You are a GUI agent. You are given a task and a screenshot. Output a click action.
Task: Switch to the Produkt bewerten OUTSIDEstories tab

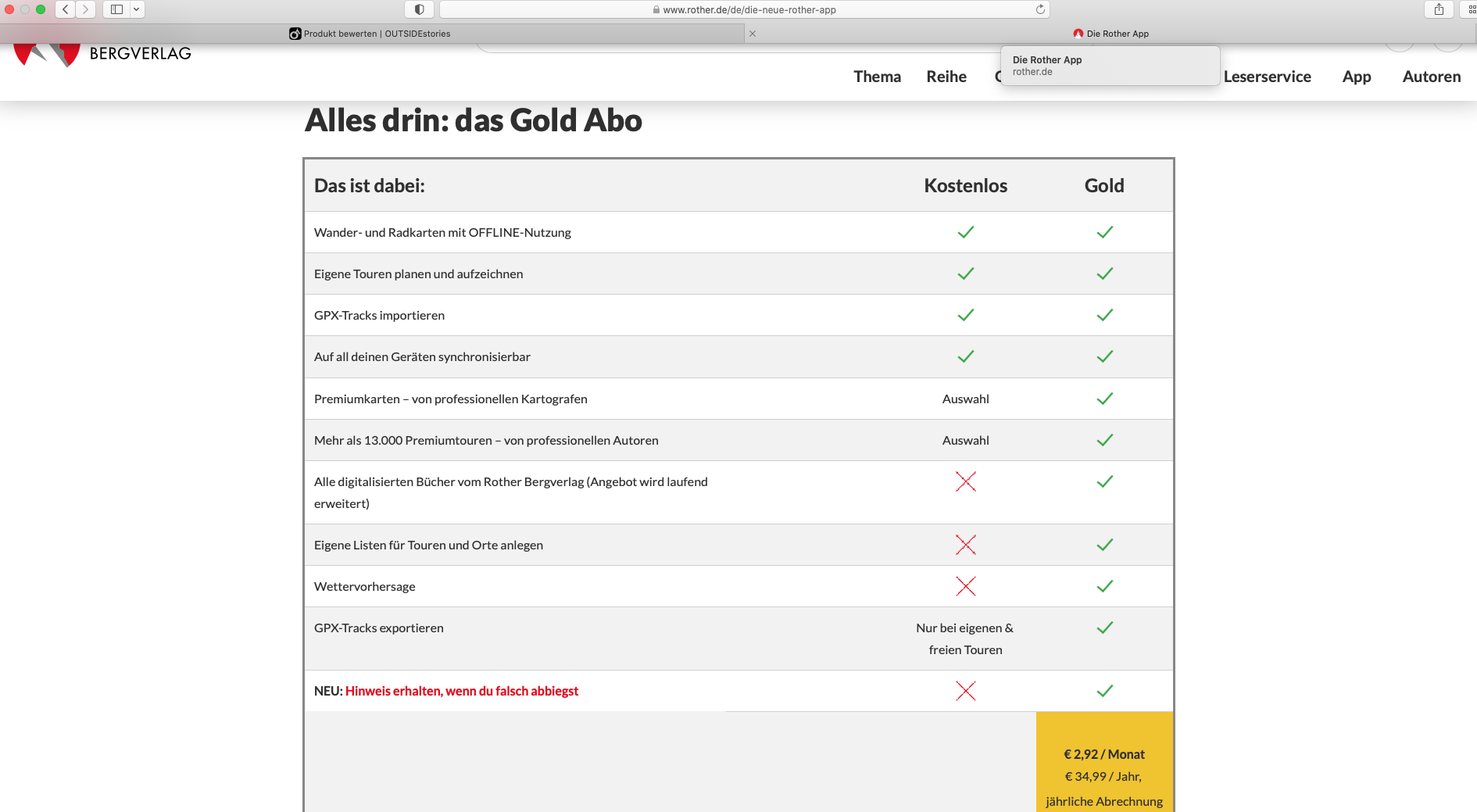point(371,34)
